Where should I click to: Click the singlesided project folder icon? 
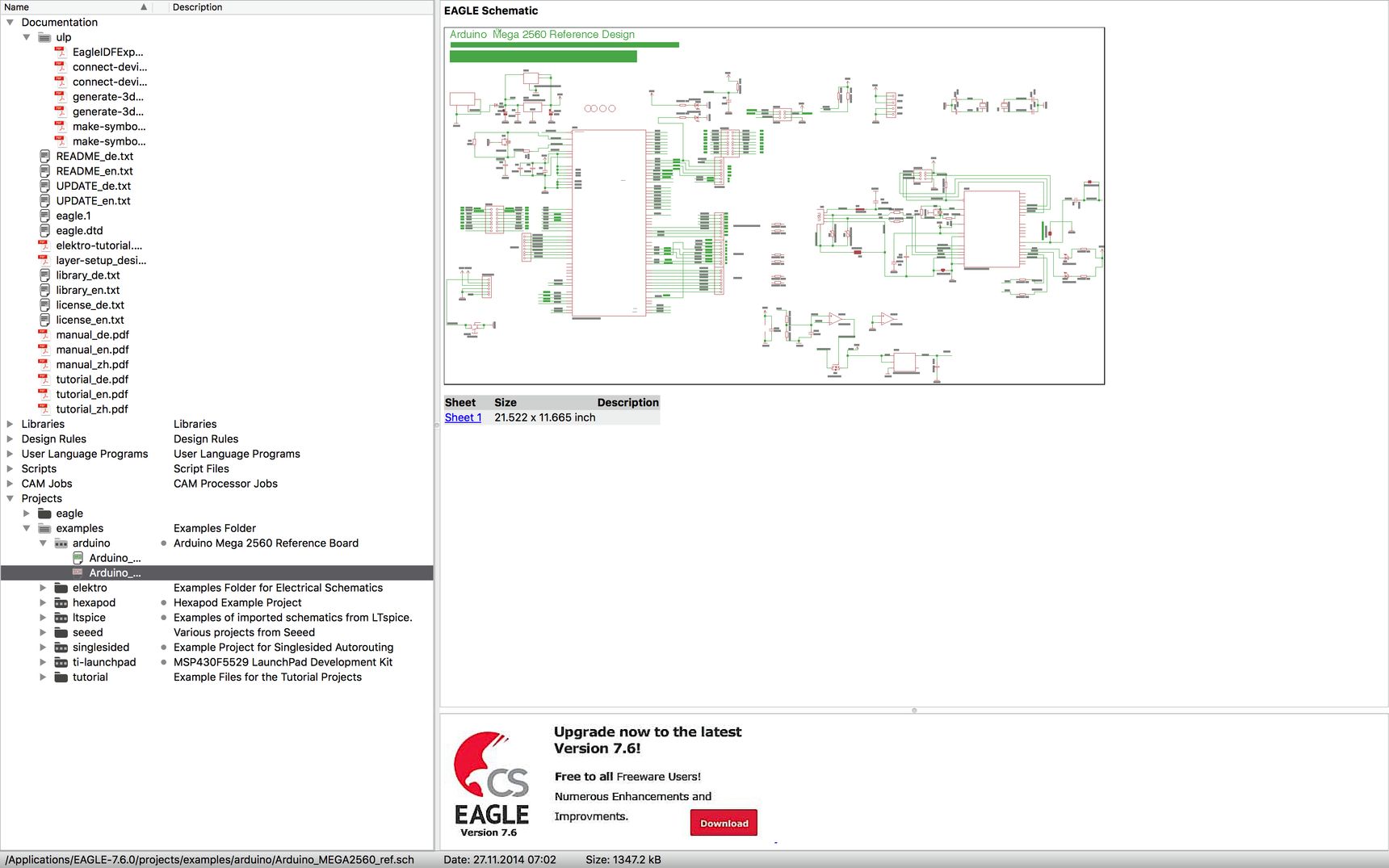(x=61, y=647)
